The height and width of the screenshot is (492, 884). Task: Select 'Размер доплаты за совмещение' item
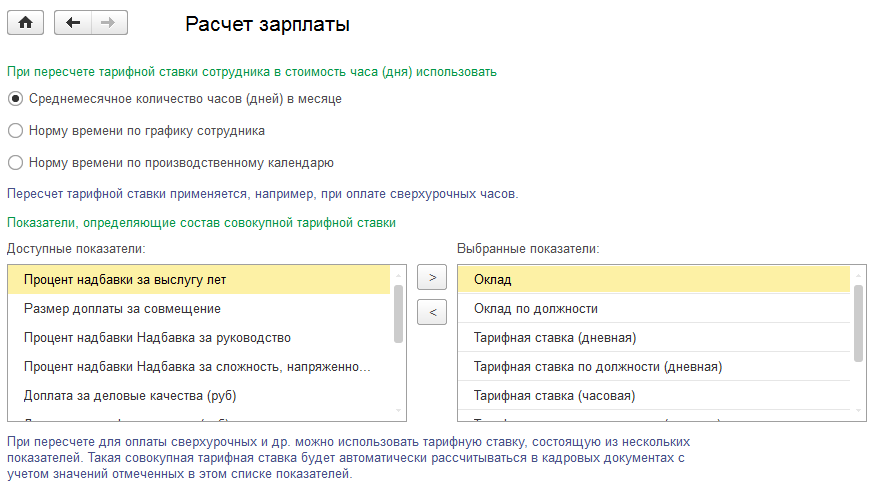tap(122, 308)
